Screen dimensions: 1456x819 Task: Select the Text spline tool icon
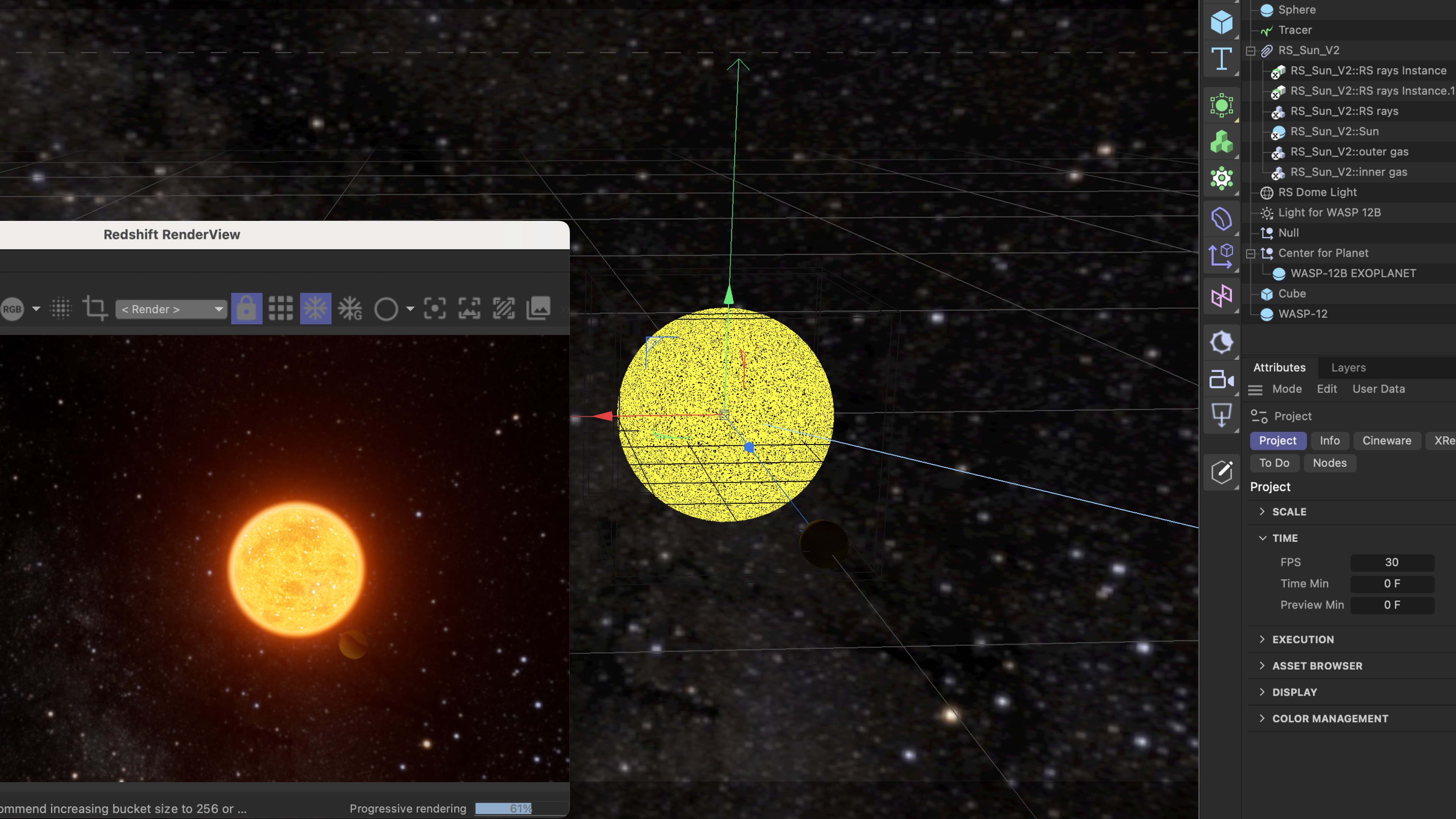[x=1221, y=59]
